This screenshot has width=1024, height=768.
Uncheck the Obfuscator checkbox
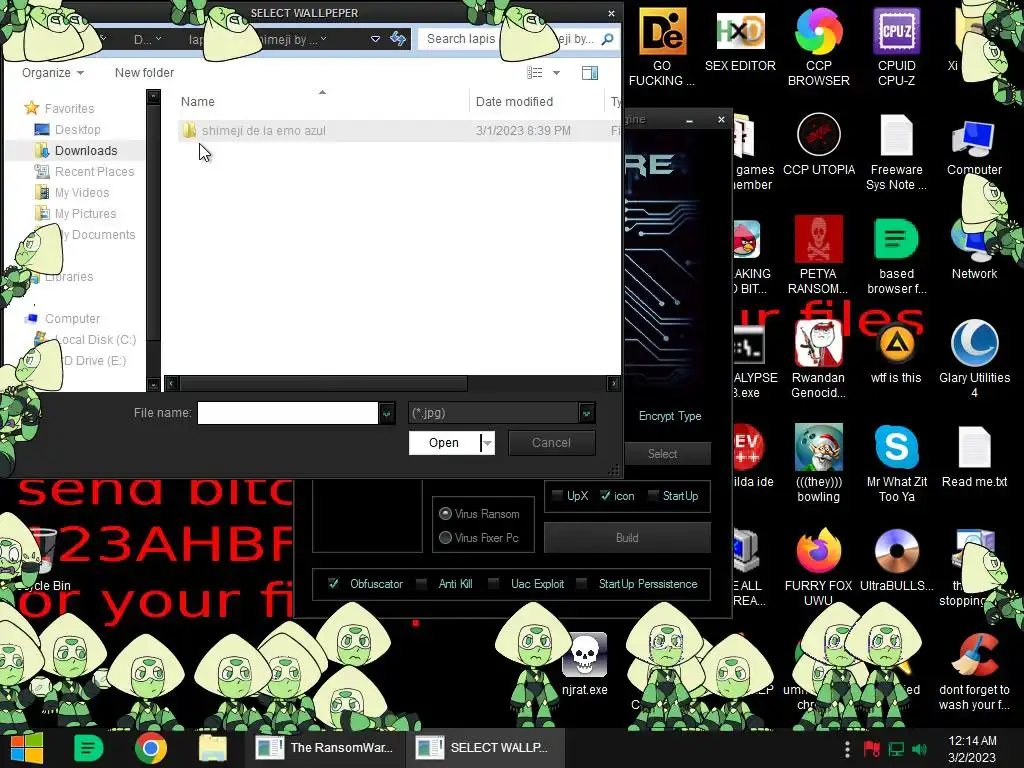[333, 584]
